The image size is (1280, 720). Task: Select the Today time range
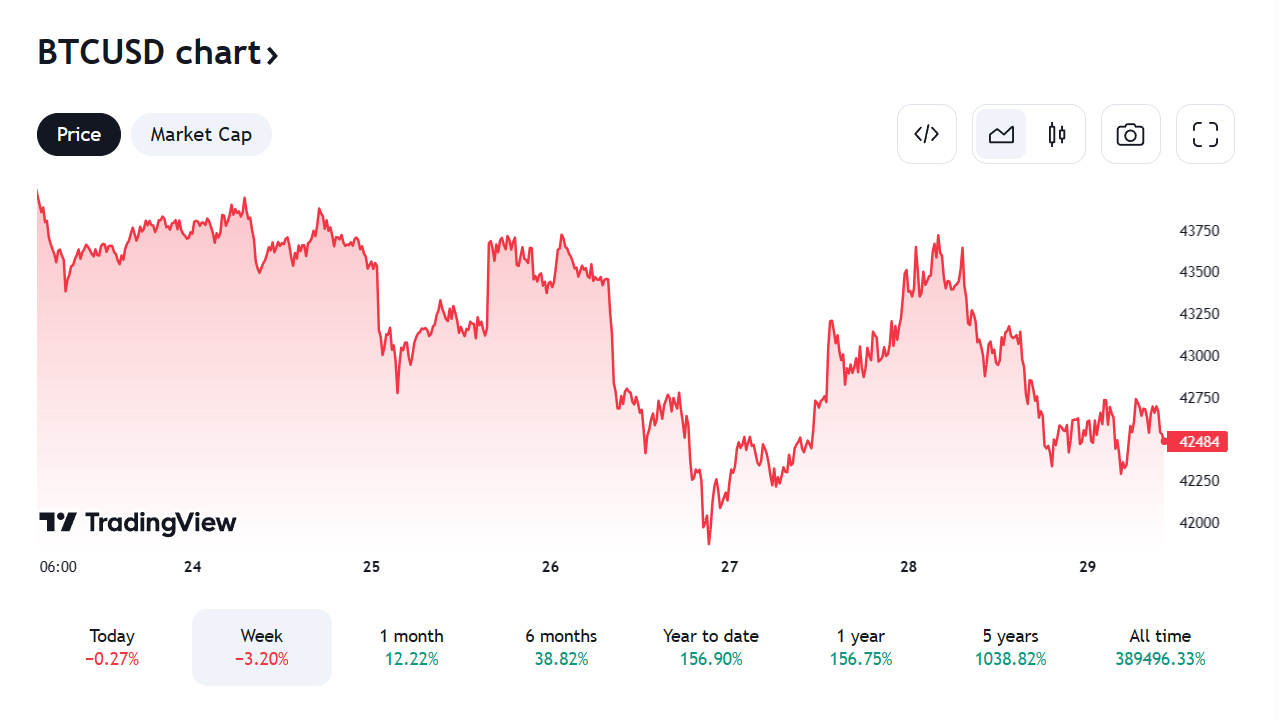[x=112, y=647]
